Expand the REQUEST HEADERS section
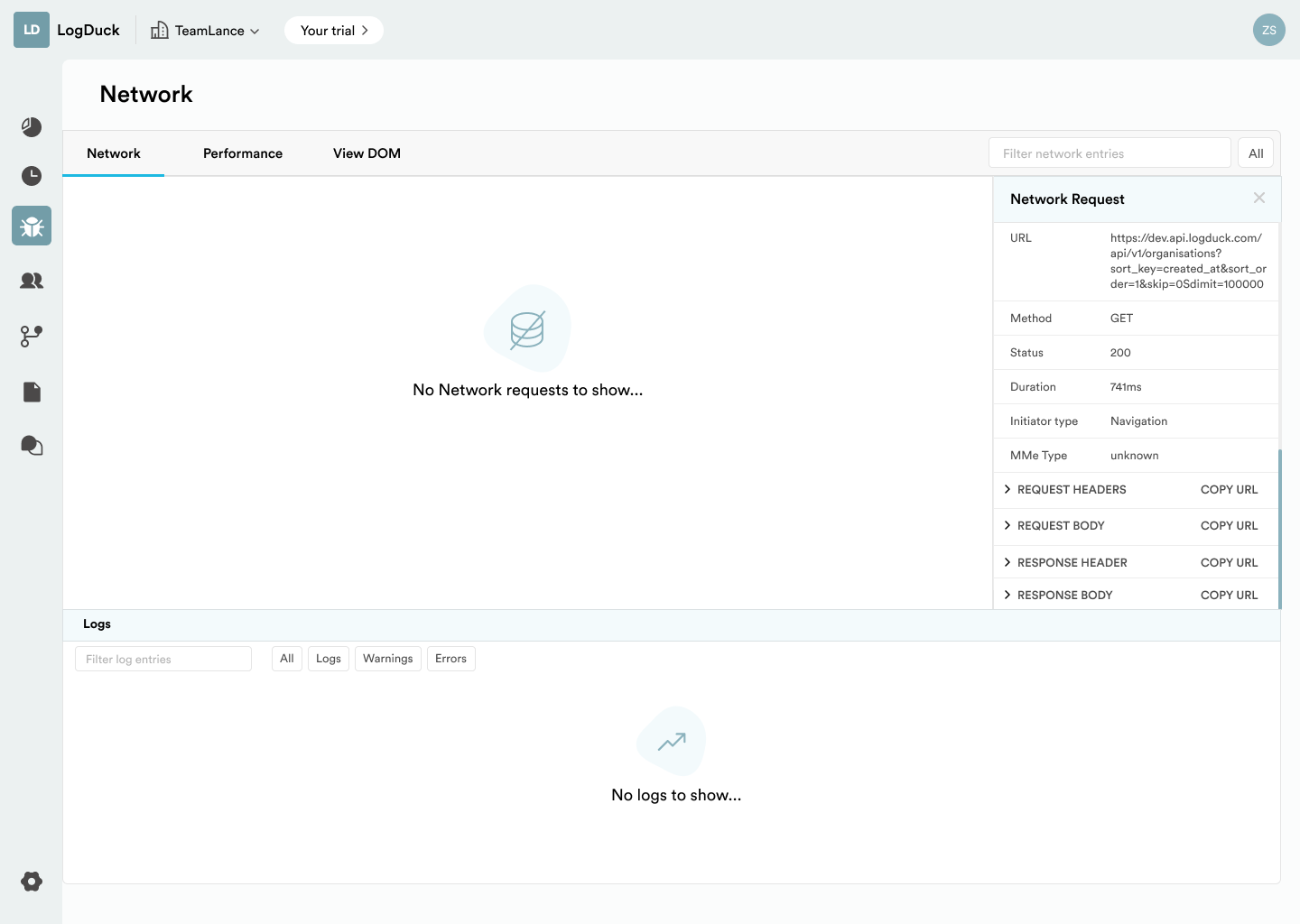The width and height of the screenshot is (1300, 924). (x=1071, y=490)
